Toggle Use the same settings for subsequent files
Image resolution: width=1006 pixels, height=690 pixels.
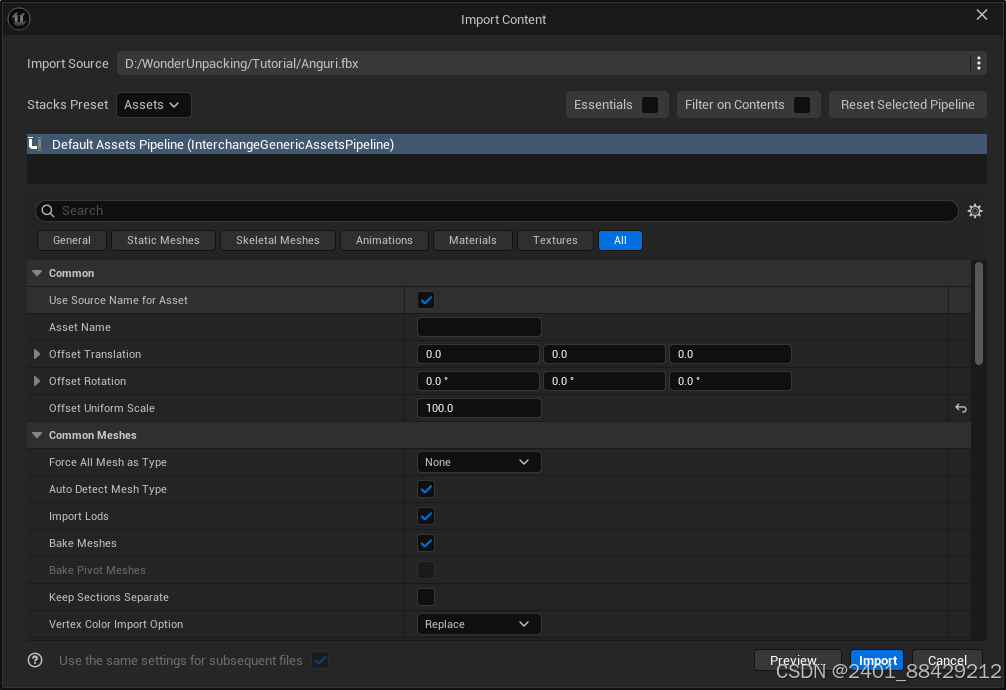coord(320,660)
